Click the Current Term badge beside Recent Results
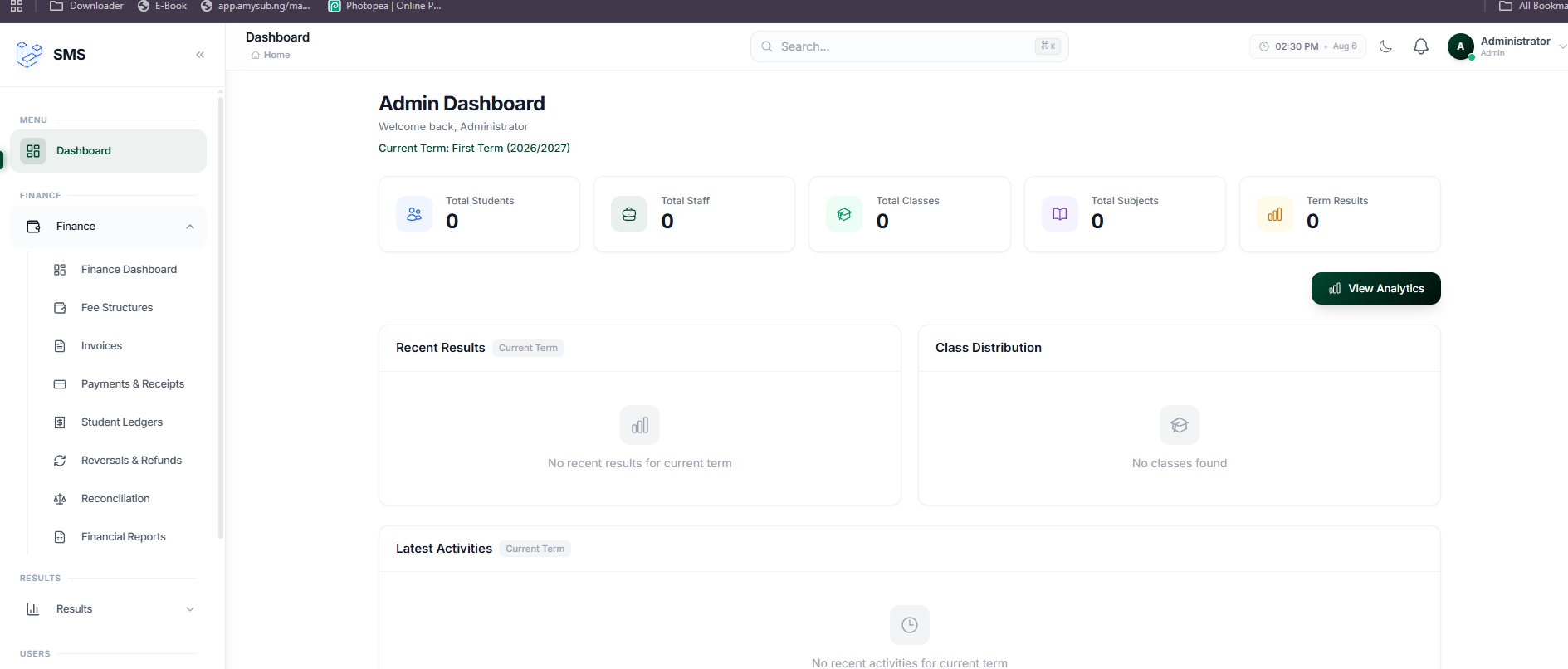 [528, 348]
